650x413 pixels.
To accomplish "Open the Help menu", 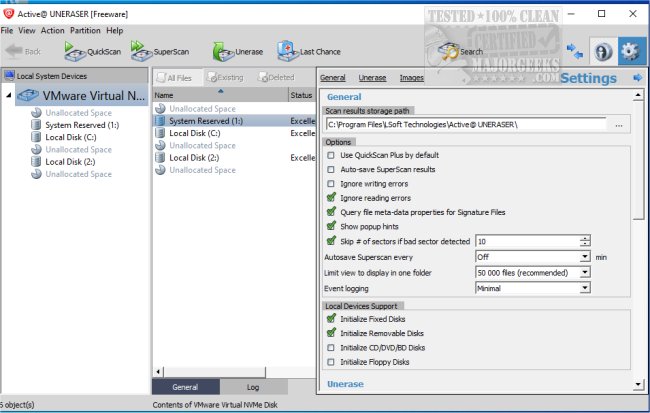I will point(114,30).
